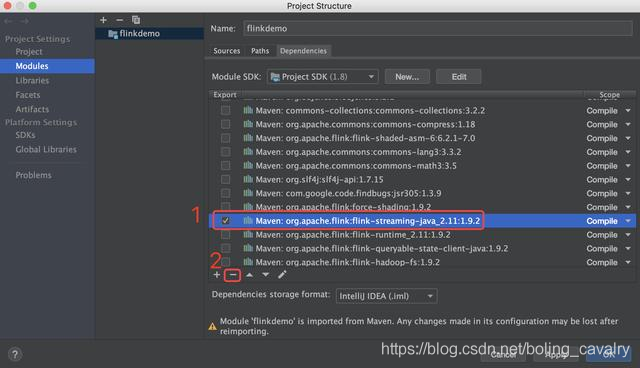
Task: Switch to the Sources tab
Action: pyautogui.click(x=227, y=51)
